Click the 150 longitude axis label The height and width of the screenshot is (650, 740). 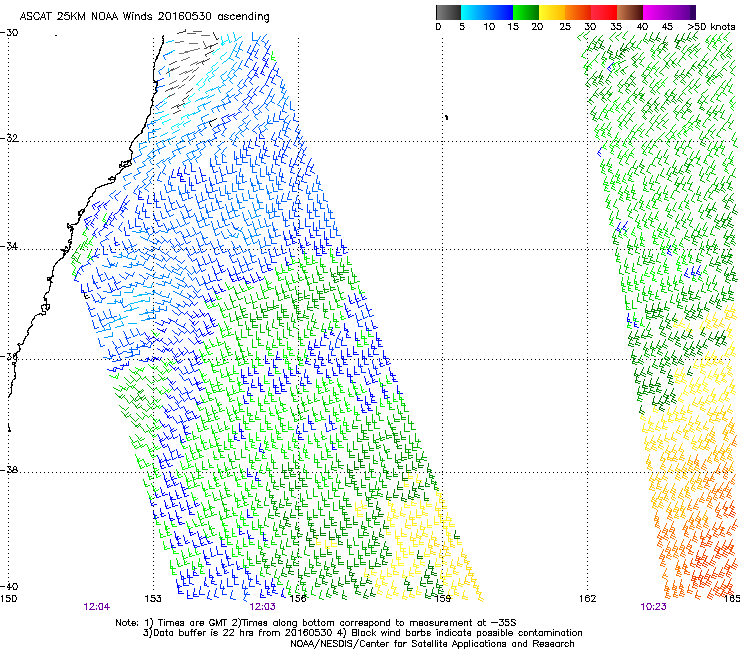(9, 599)
